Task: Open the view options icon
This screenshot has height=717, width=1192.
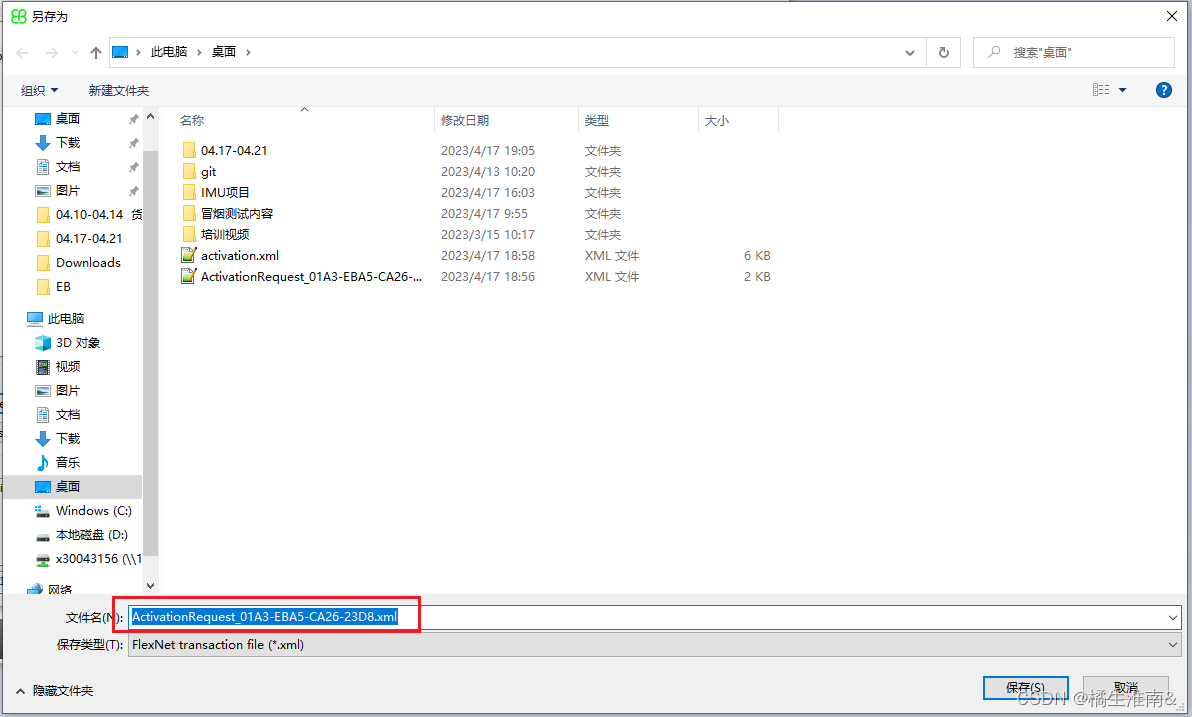Action: 1102,90
